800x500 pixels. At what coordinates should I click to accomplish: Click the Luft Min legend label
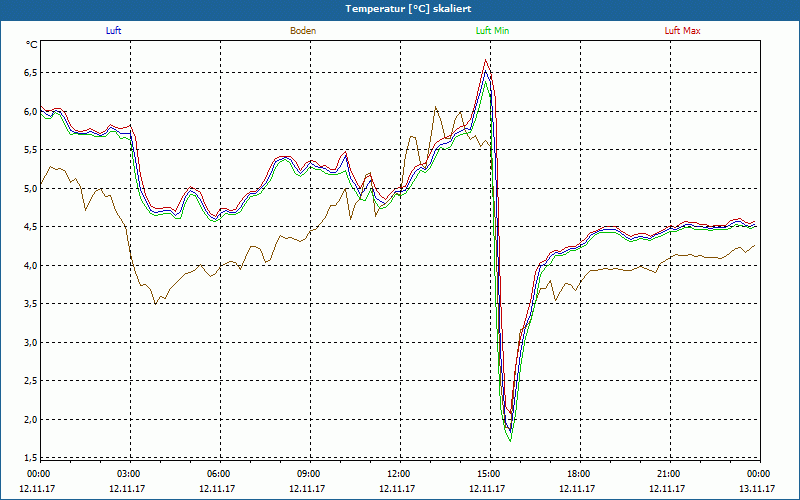coord(492,31)
